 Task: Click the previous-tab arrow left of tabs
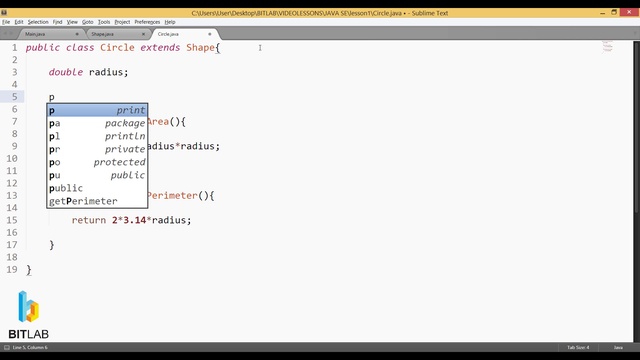[5, 34]
